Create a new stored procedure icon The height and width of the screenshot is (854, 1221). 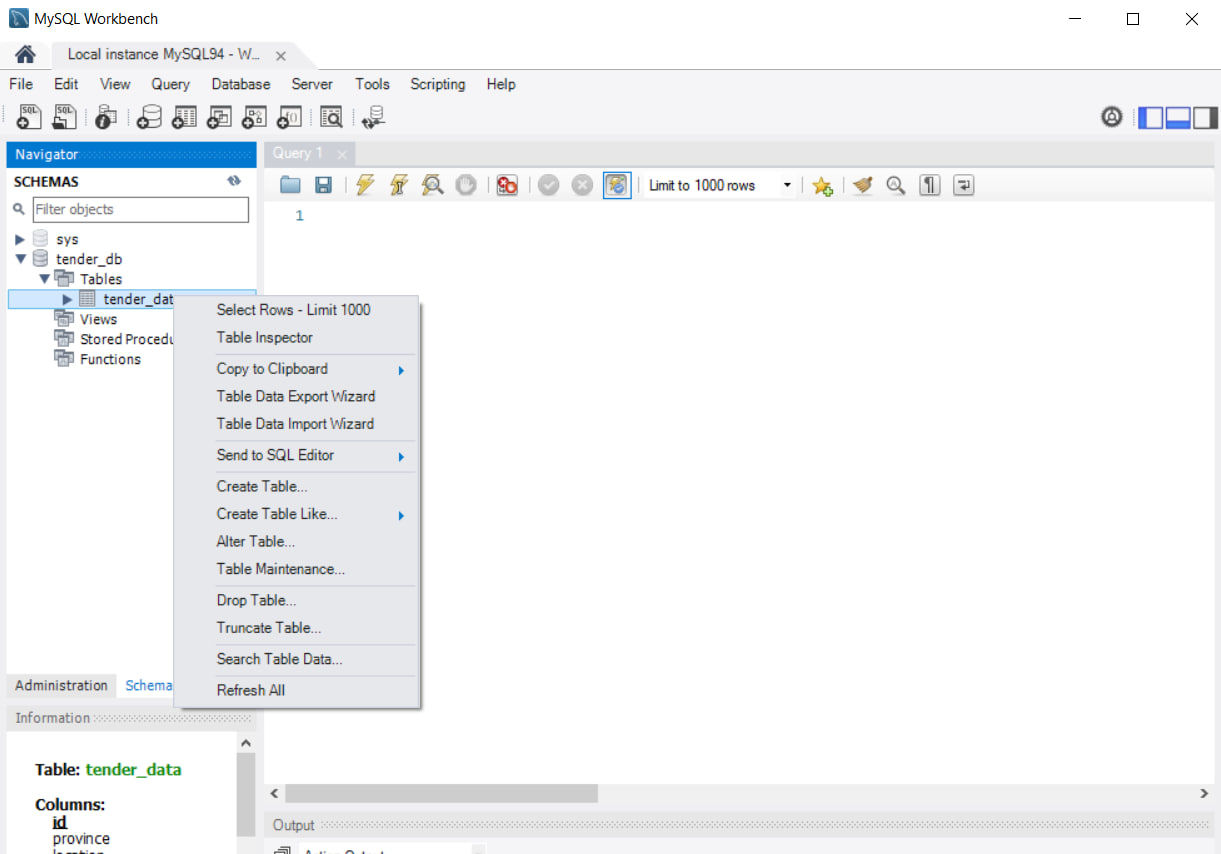pyautogui.click(x=254, y=117)
